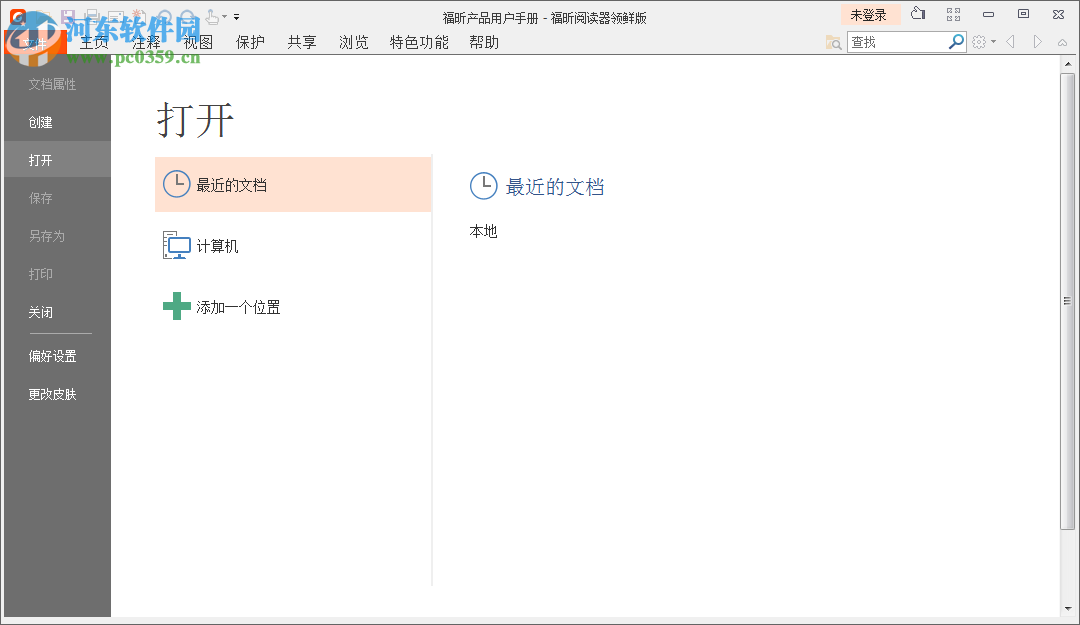Screen dimensions: 1080x625
Task: Switch to the 主页 tab
Action: tap(94, 43)
